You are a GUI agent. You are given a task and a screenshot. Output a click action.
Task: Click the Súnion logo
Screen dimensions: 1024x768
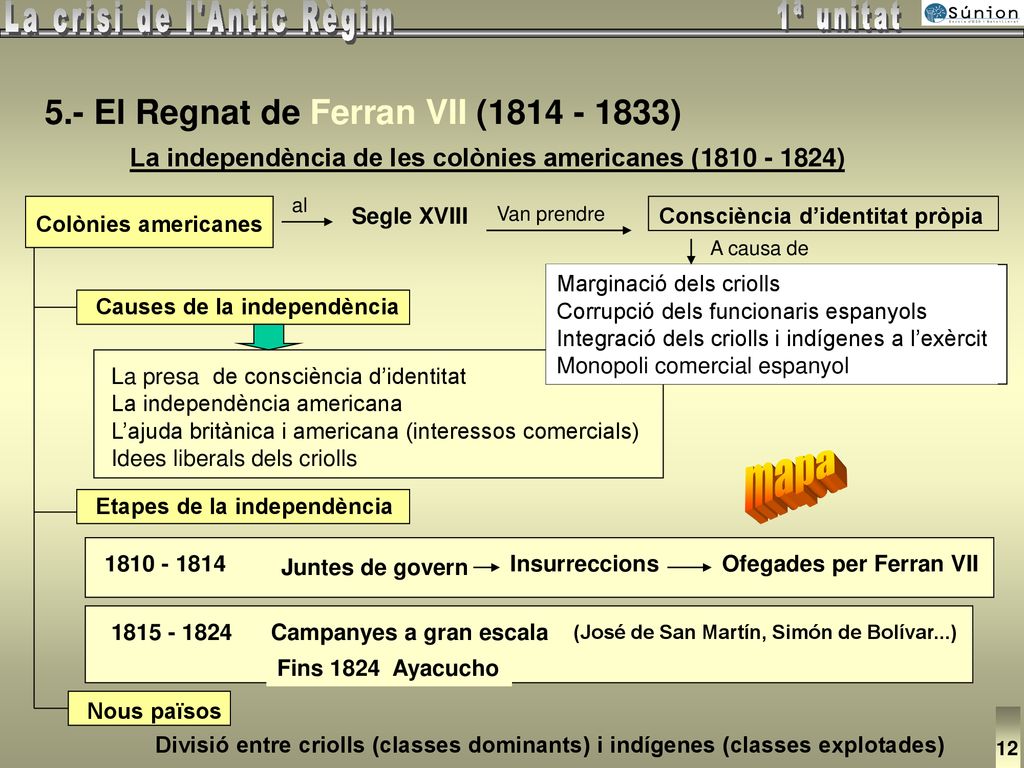[972, 13]
